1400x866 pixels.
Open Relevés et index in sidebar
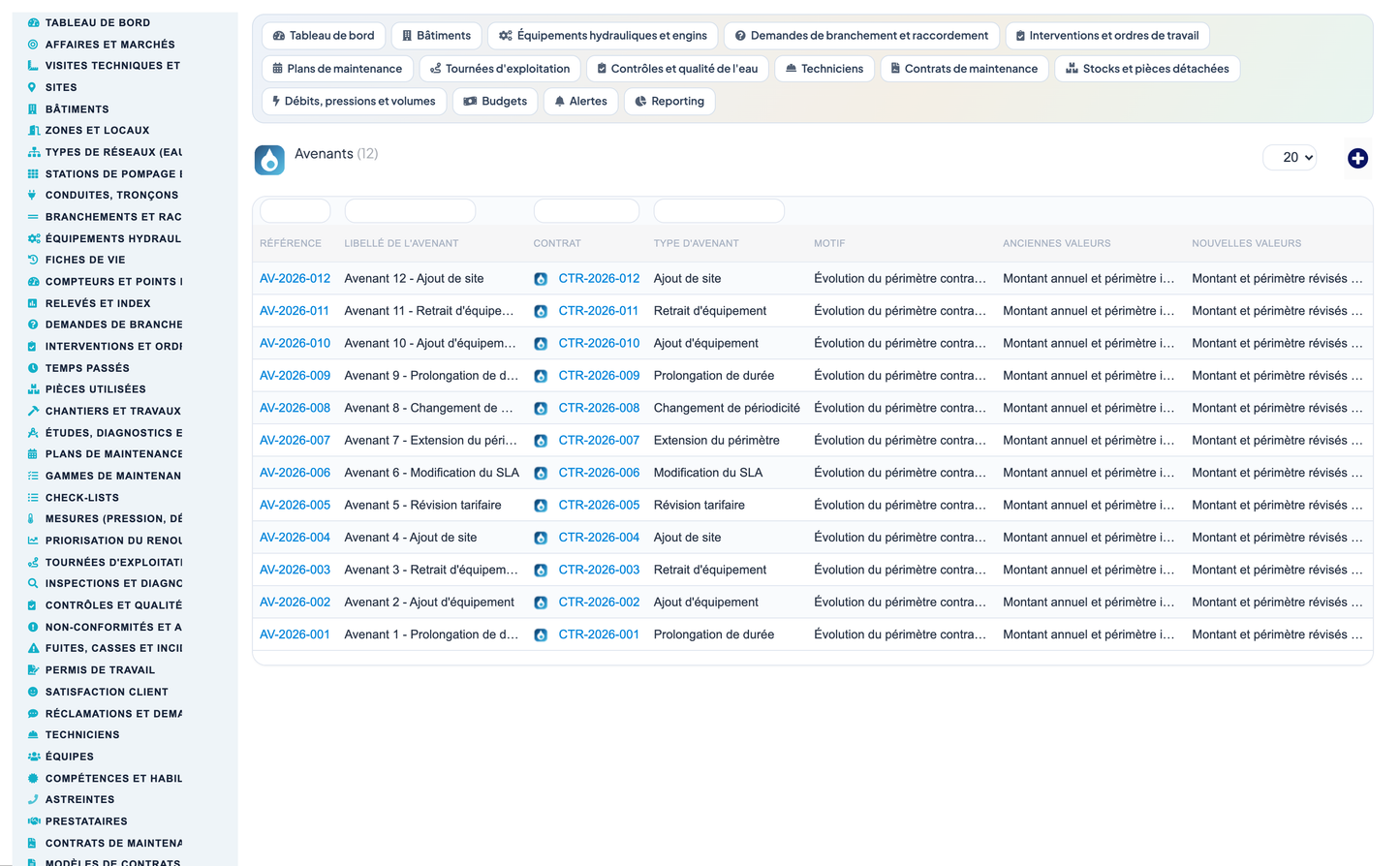98,303
